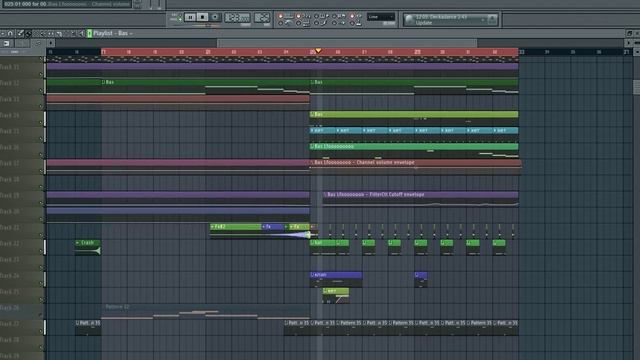
Task: Stop playback with the transport stop button
Action: (202, 17)
